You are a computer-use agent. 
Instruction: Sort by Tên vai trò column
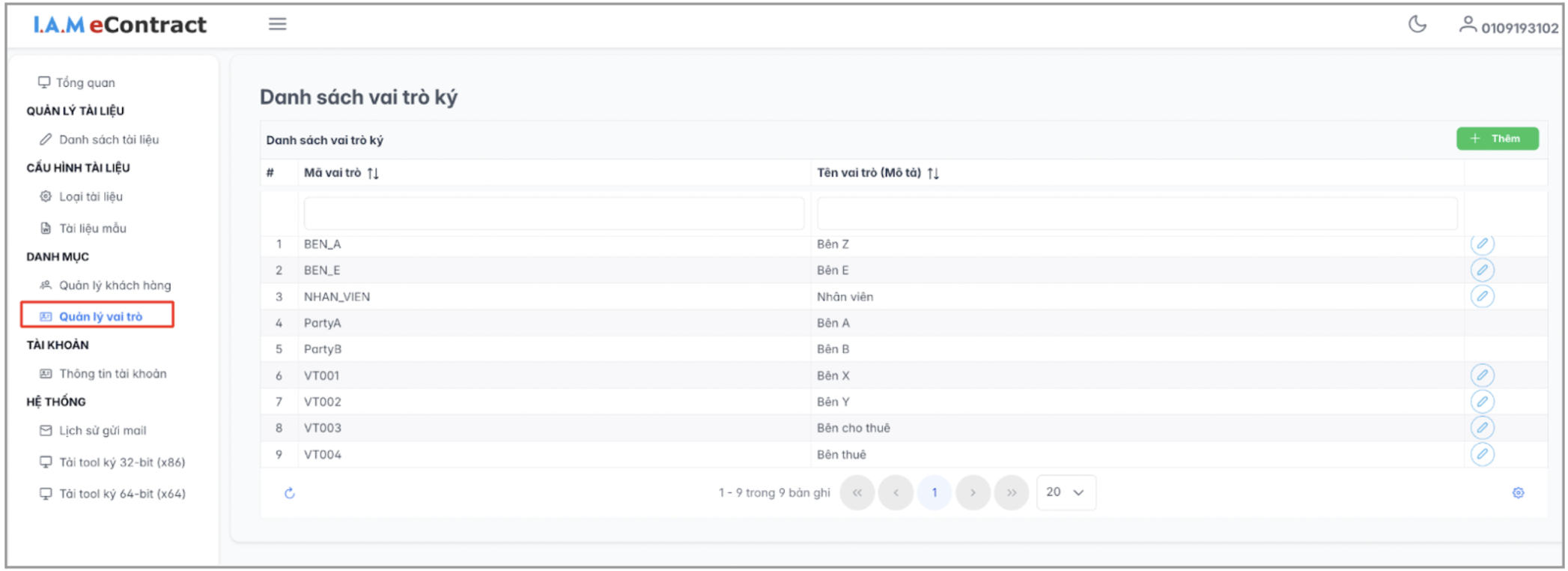933,173
